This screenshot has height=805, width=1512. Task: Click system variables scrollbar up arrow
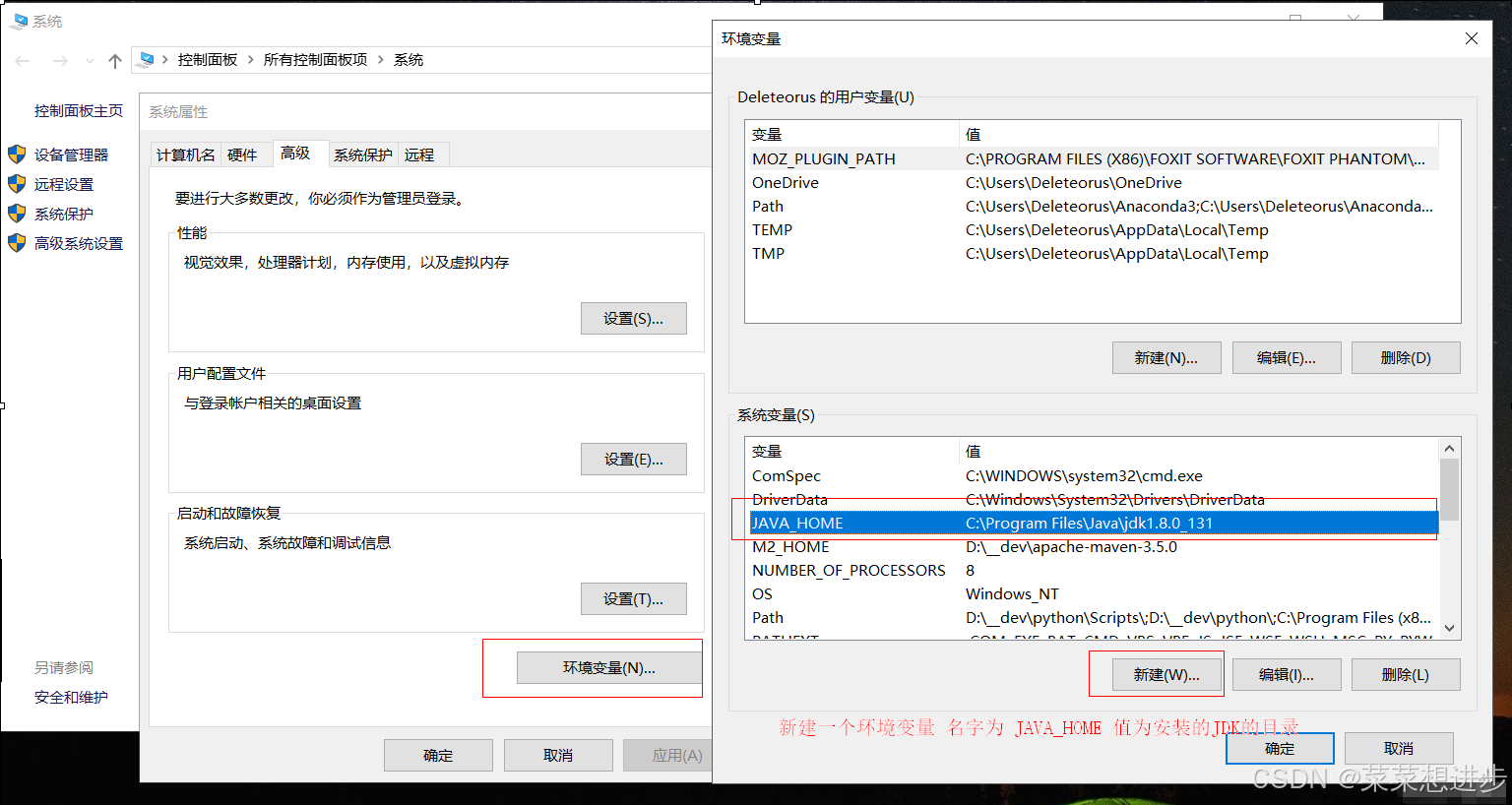click(1449, 449)
